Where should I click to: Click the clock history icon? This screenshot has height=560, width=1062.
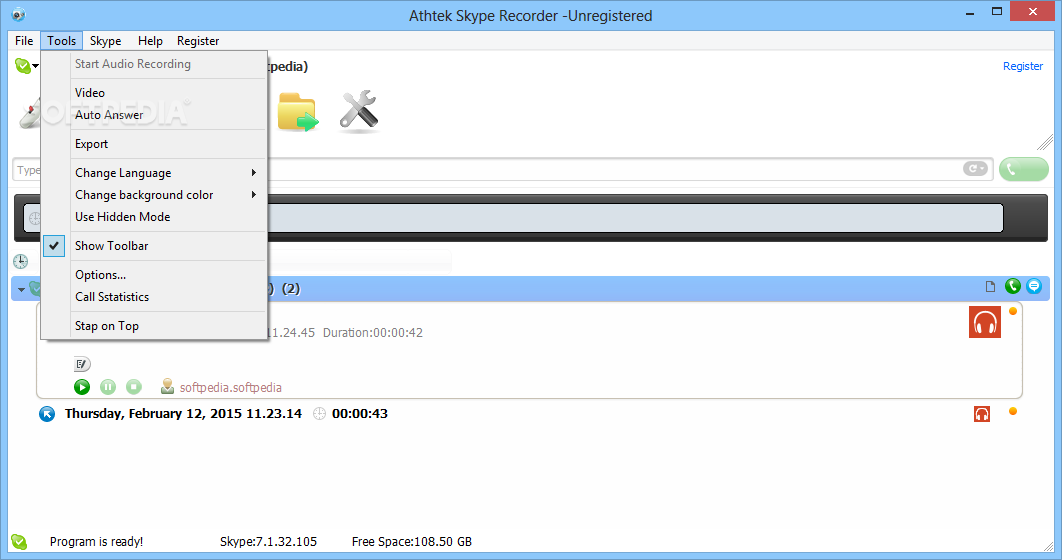(x=20, y=261)
